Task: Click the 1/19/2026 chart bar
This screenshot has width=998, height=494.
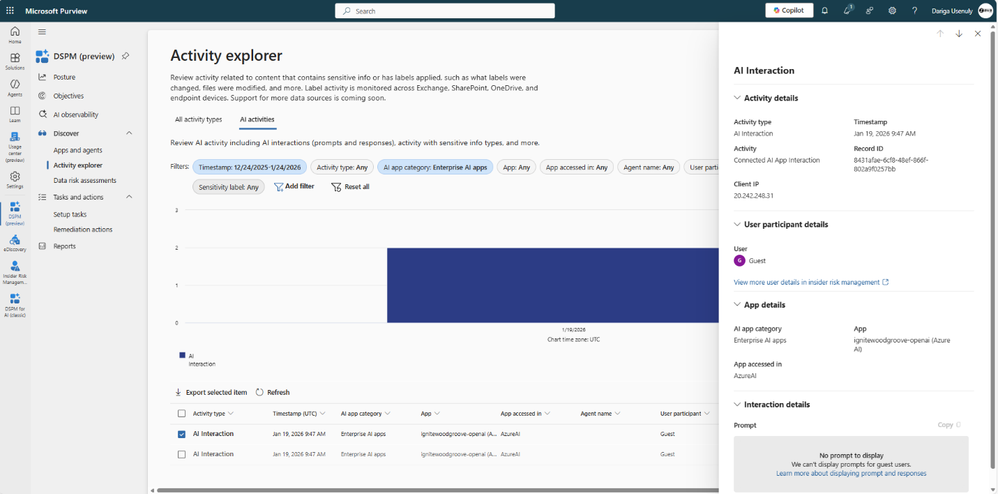Action: click(x=552, y=285)
